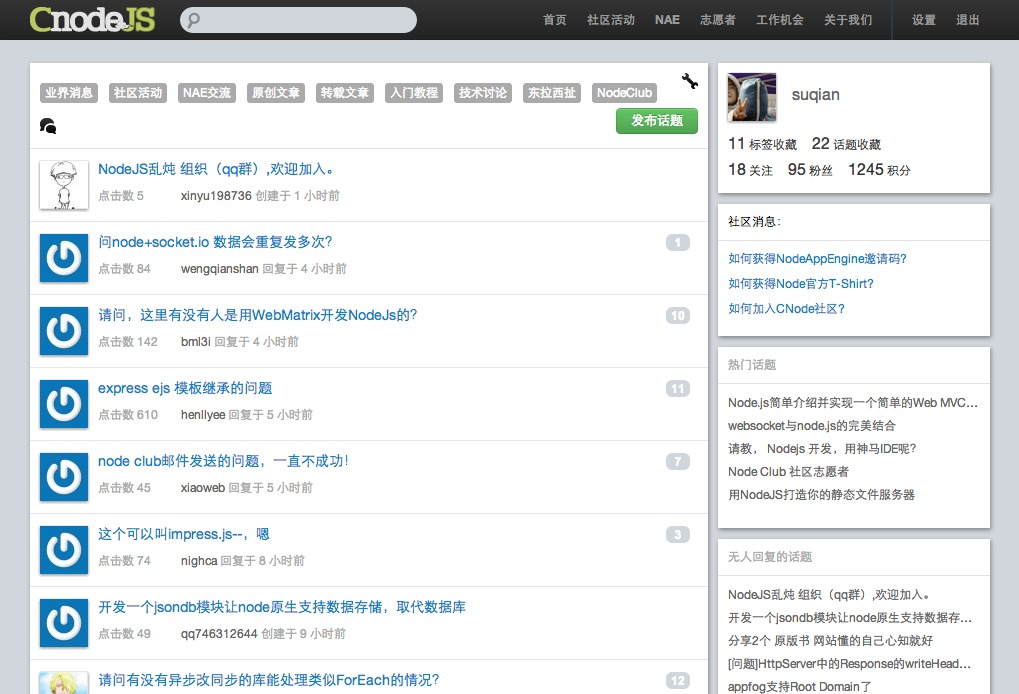The height and width of the screenshot is (694, 1019).
Task: Open suqian's profile avatar
Action: click(752, 97)
